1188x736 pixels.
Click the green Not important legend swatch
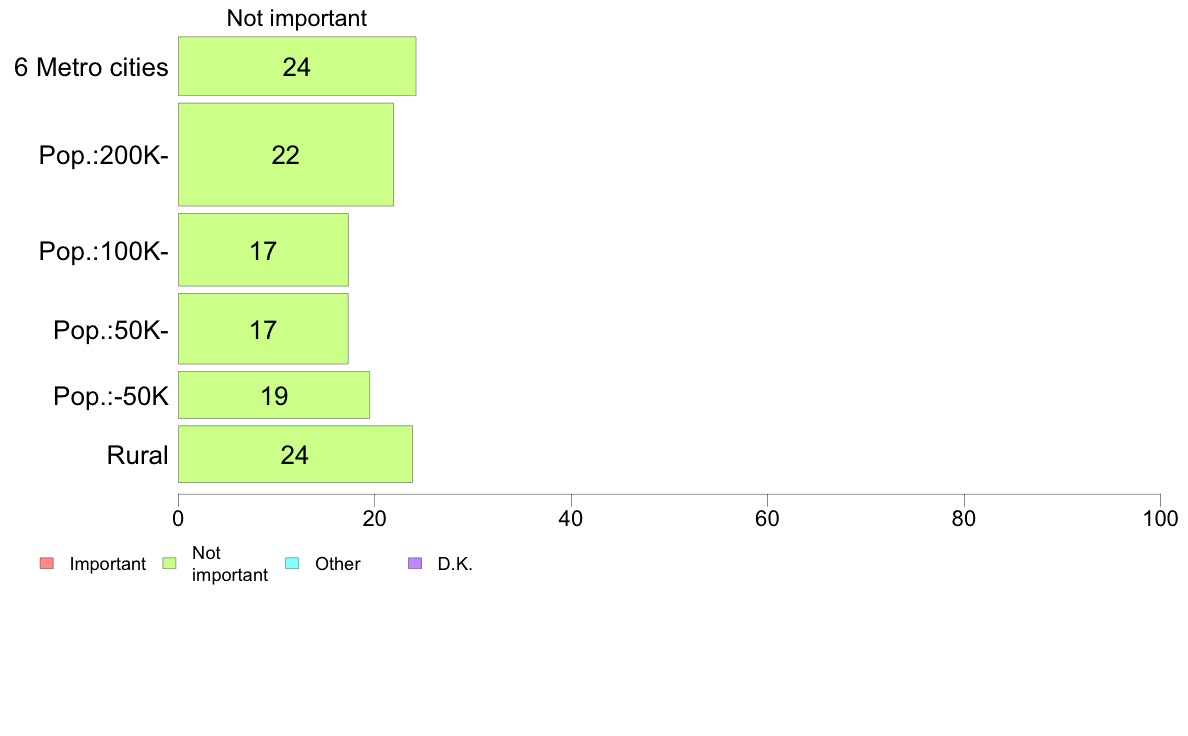point(170,563)
